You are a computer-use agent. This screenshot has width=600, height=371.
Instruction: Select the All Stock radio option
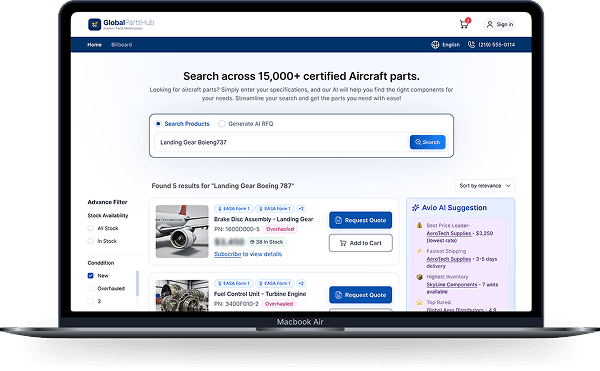pyautogui.click(x=90, y=228)
